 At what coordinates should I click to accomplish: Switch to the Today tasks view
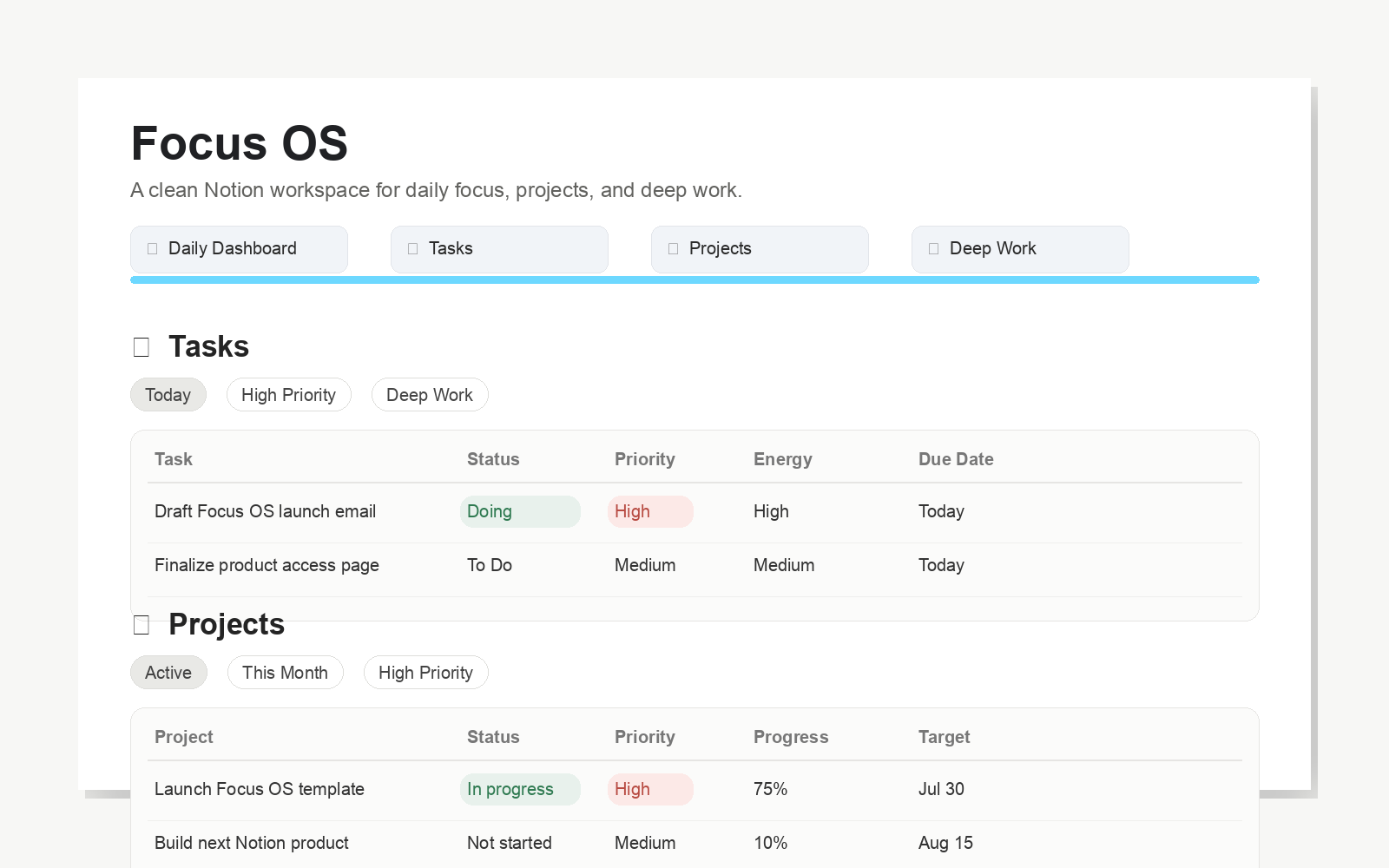[168, 395]
